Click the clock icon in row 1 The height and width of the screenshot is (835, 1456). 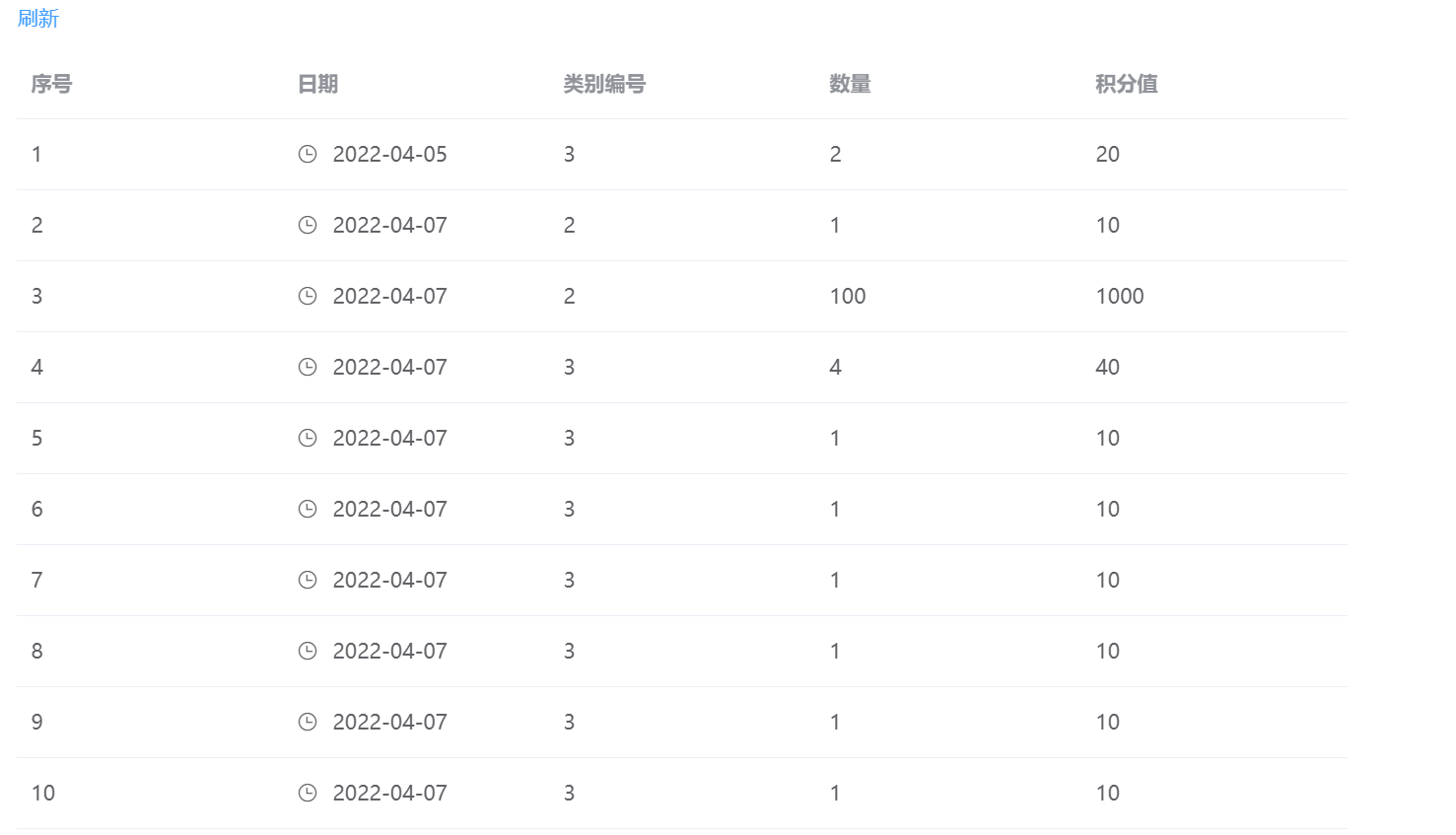[308, 154]
